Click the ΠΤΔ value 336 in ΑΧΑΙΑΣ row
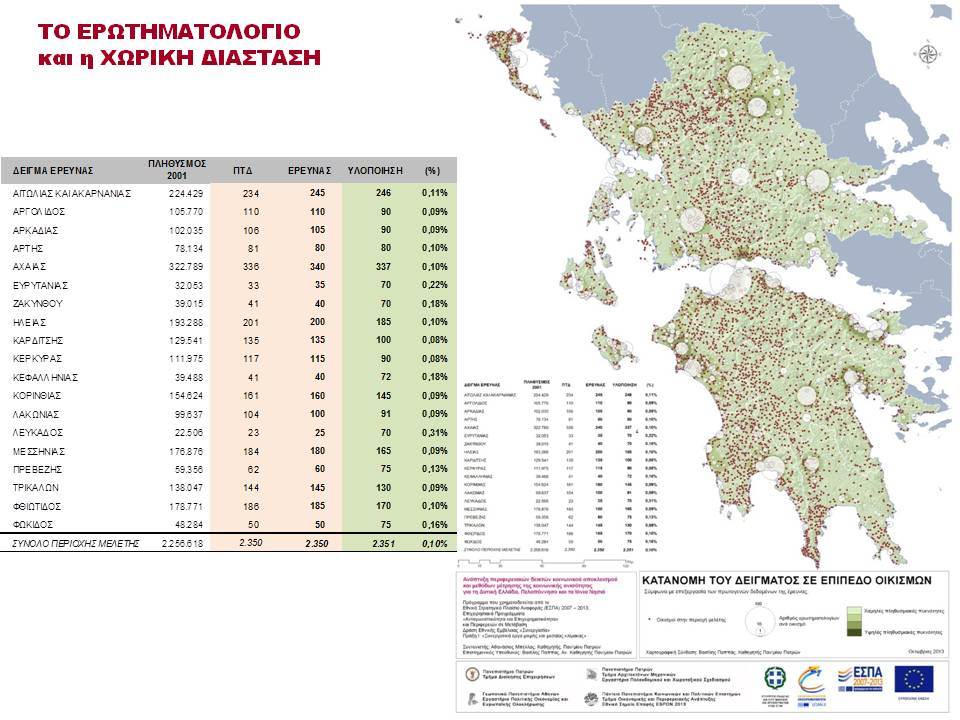Image resolution: width=960 pixels, height=720 pixels. [x=251, y=267]
